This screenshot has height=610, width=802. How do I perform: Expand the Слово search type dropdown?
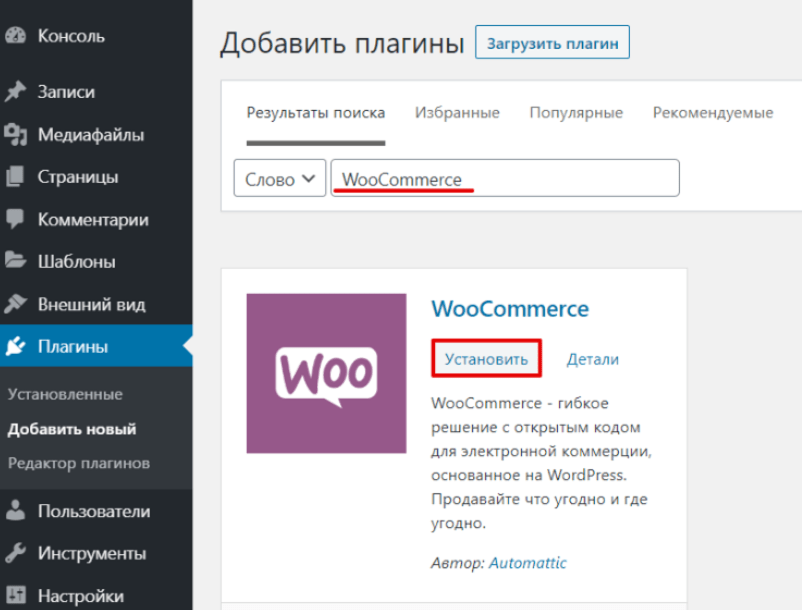[280, 178]
